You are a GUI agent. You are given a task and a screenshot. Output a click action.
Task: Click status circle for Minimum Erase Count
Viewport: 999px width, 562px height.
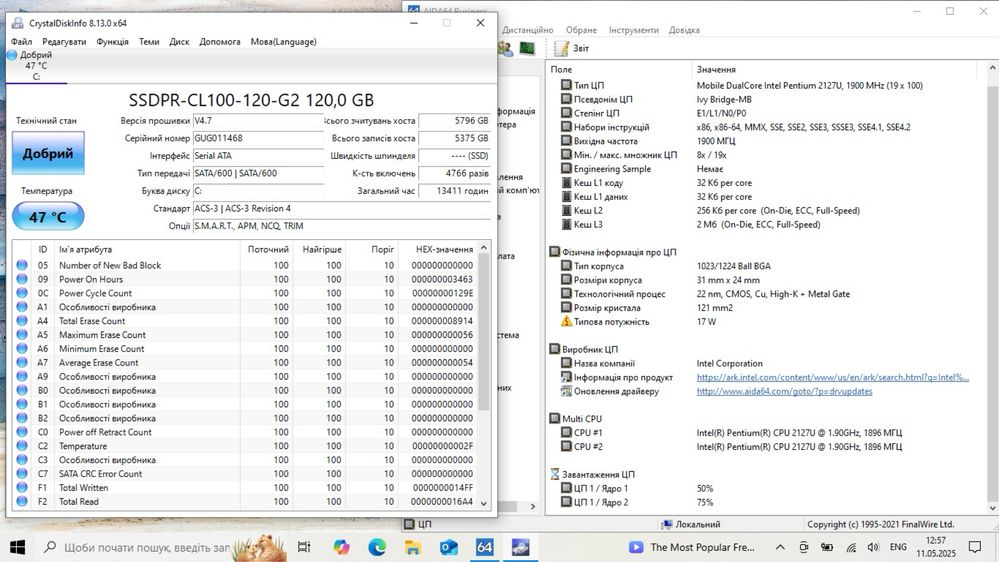click(x=22, y=349)
